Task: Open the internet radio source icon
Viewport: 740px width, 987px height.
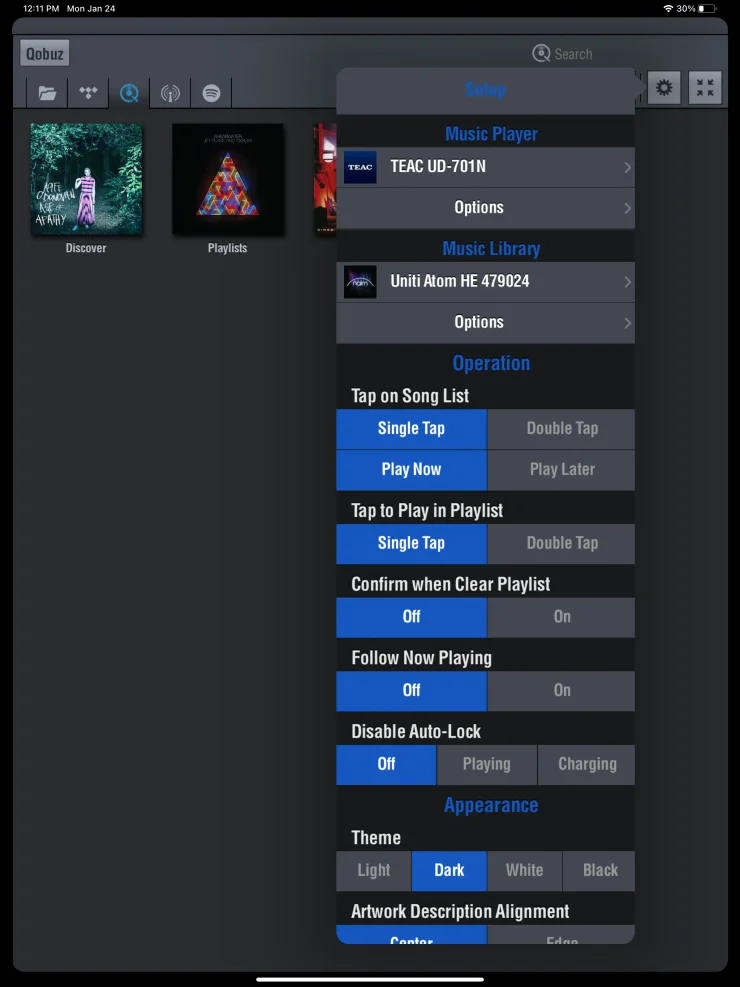Action: (x=170, y=93)
